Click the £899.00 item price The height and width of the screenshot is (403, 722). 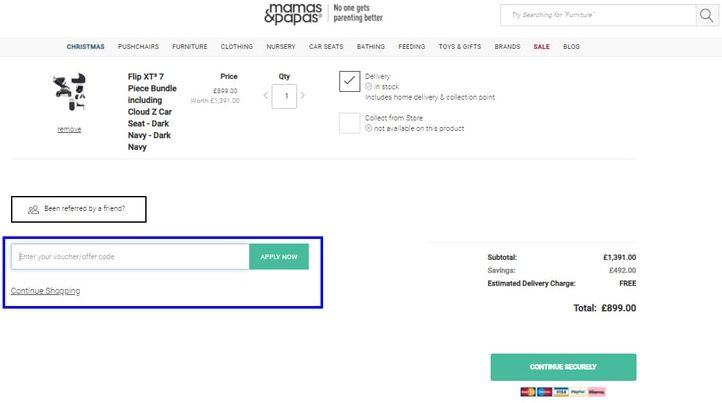[225, 91]
